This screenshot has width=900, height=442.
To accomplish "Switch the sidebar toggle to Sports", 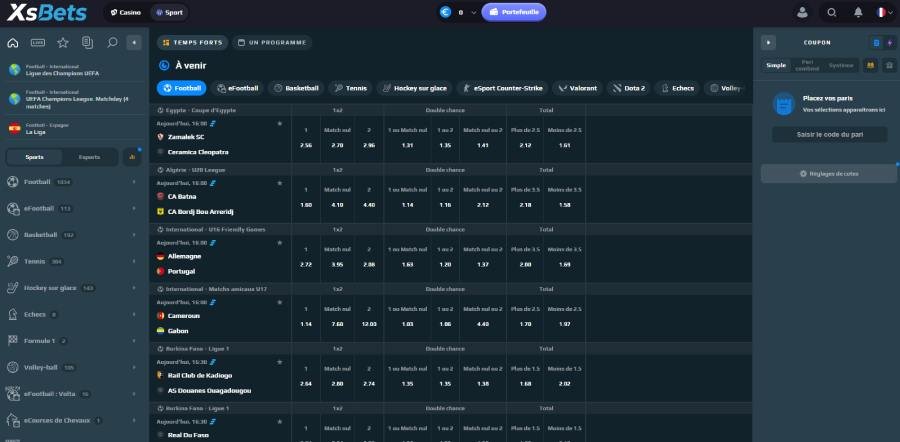I will coord(34,157).
